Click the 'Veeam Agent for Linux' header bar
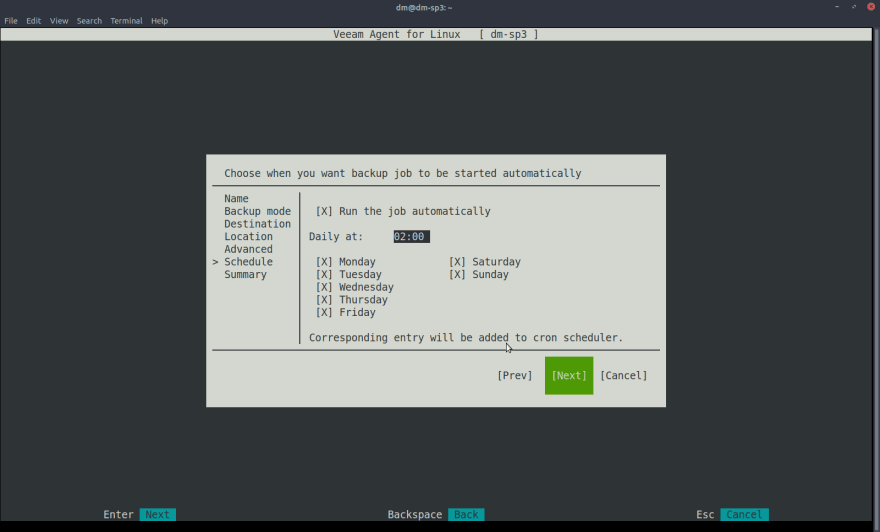The image size is (880, 532). coord(436,34)
